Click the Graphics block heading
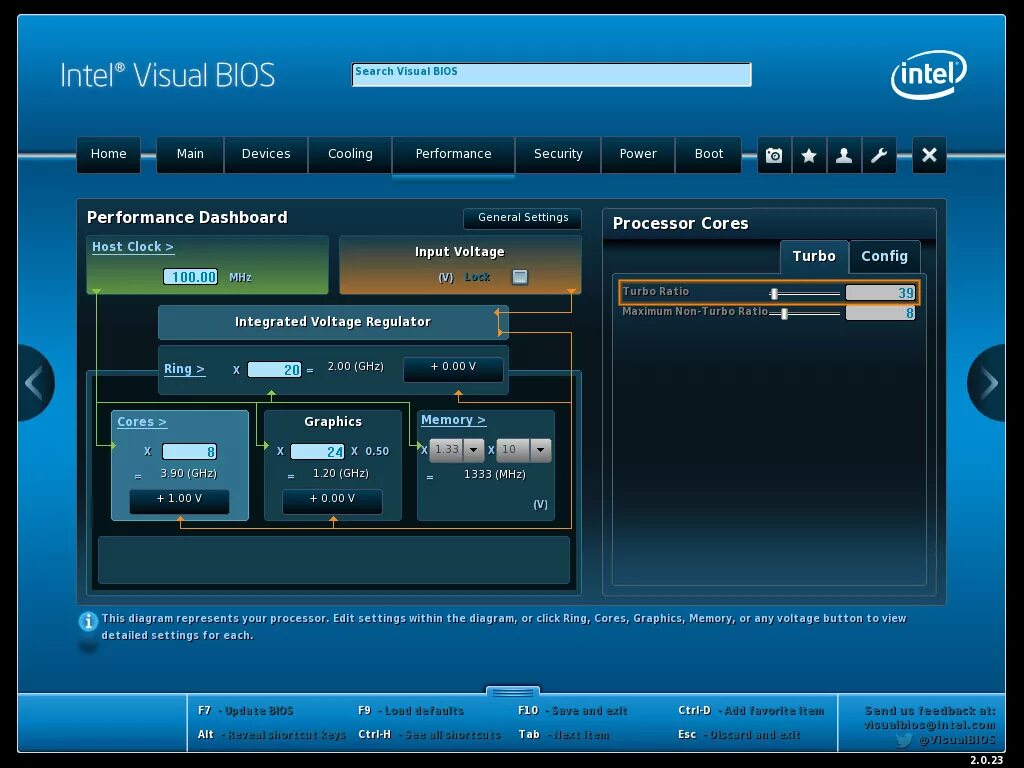 click(332, 422)
